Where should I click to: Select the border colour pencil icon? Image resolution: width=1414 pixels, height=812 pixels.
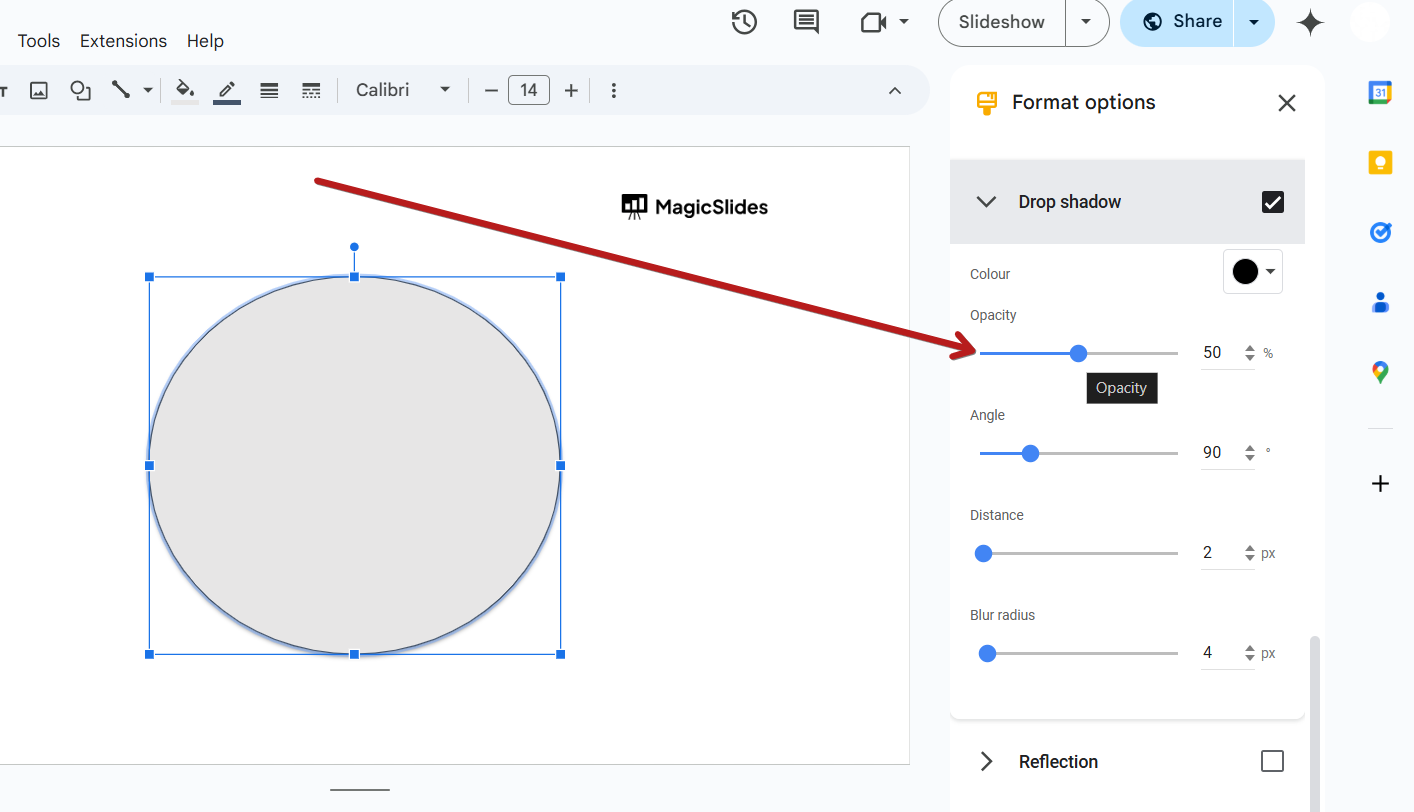[227, 90]
